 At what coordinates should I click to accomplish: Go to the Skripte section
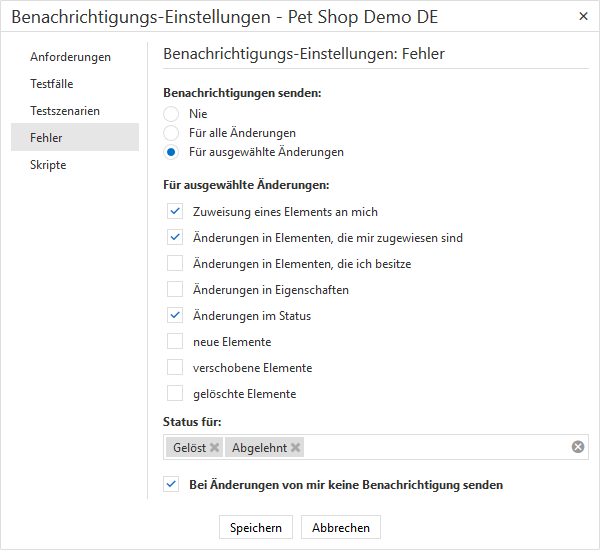click(48, 165)
